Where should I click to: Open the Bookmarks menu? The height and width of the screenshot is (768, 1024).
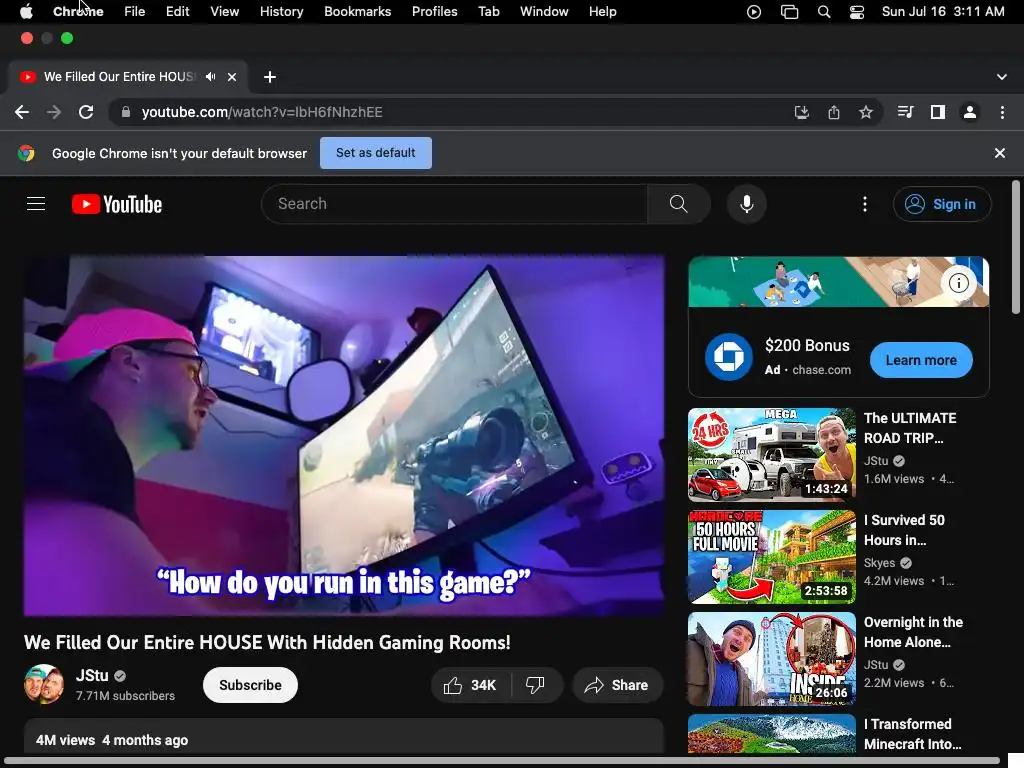tap(357, 12)
